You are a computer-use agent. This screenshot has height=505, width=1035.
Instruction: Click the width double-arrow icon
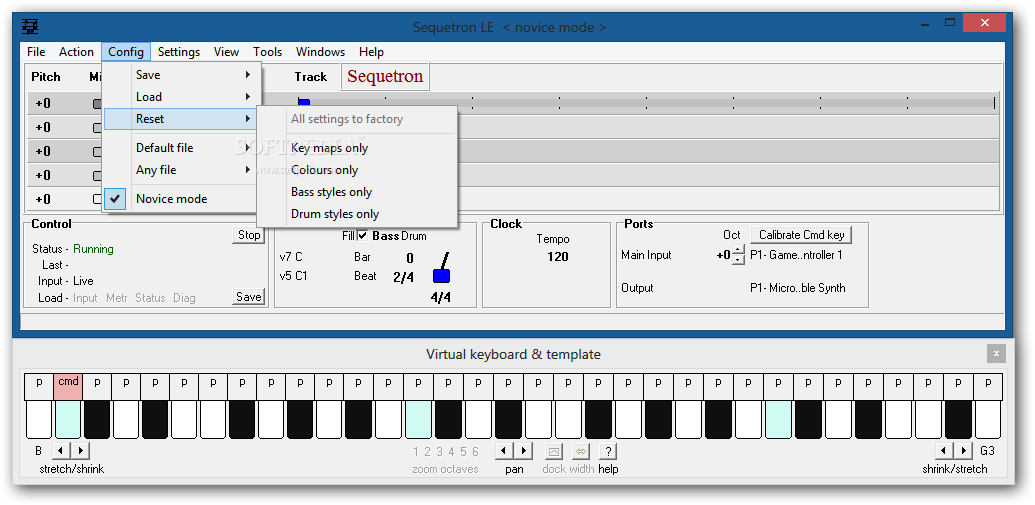click(x=581, y=452)
